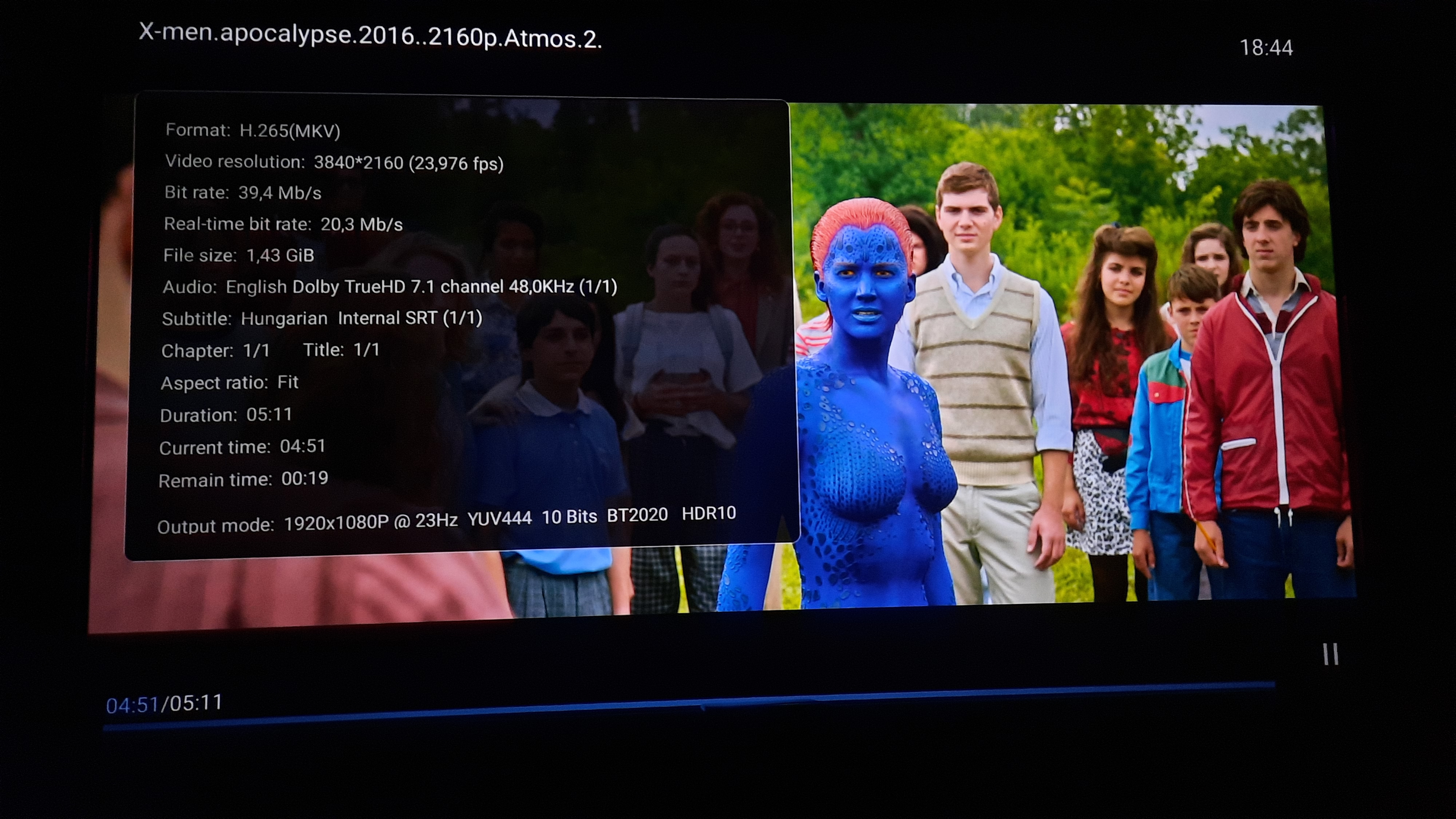Click the 'Real-time bit rate: 20,3 Mb/s' line

point(283,224)
